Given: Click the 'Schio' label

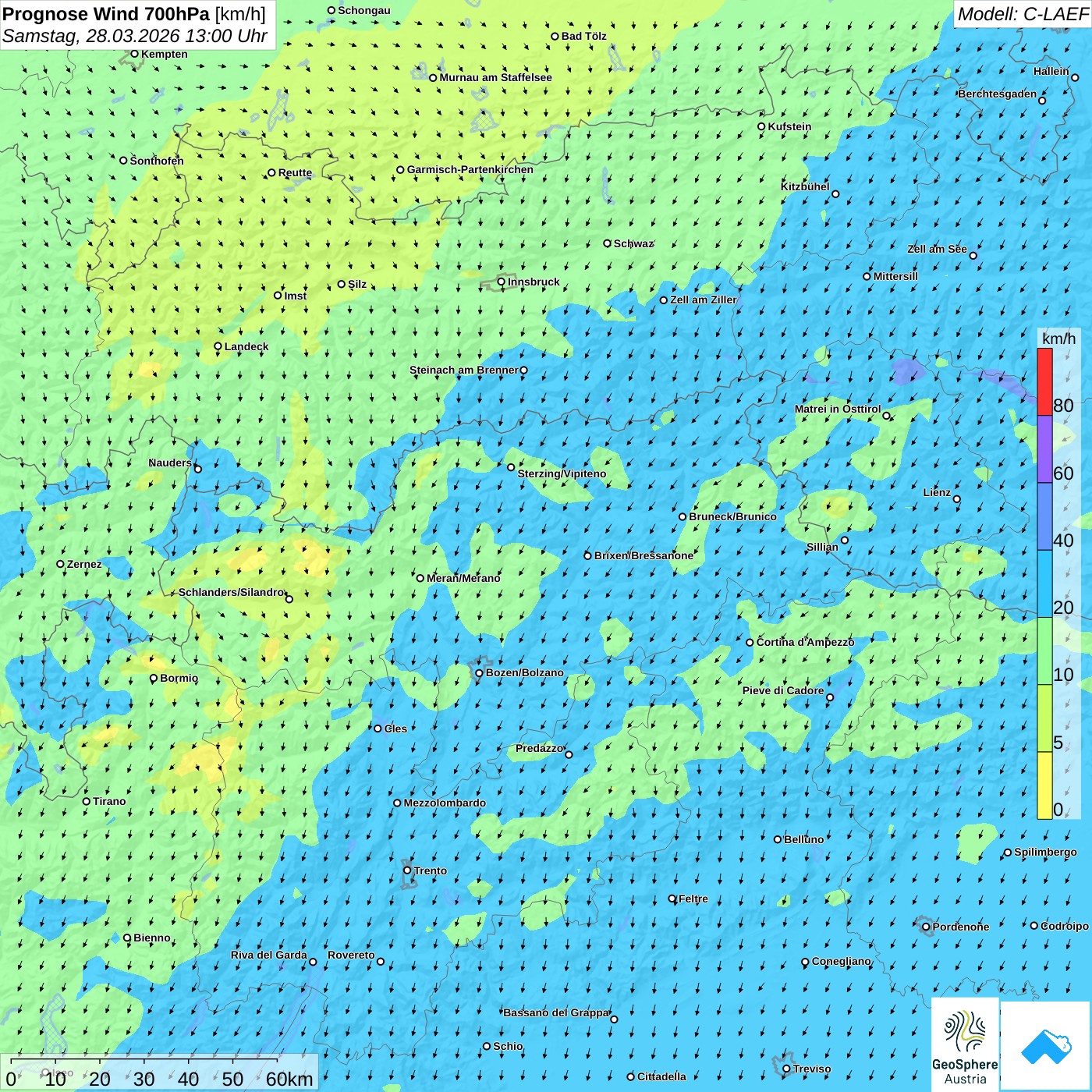Looking at the screenshot, I should click(x=509, y=1046).
